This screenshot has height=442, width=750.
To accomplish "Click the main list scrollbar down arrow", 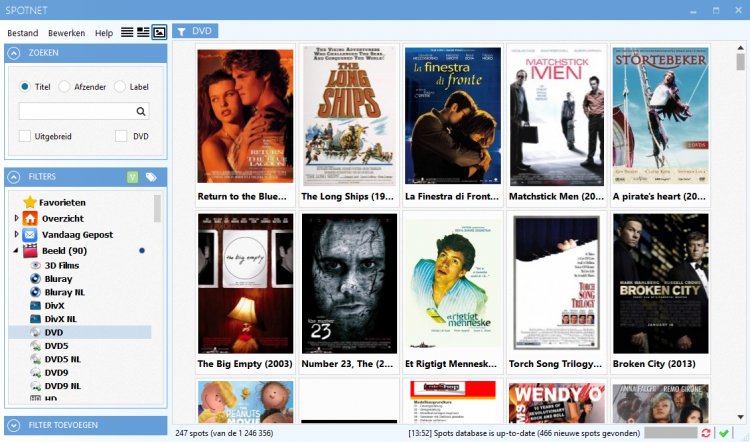I will pyautogui.click(x=740, y=417).
